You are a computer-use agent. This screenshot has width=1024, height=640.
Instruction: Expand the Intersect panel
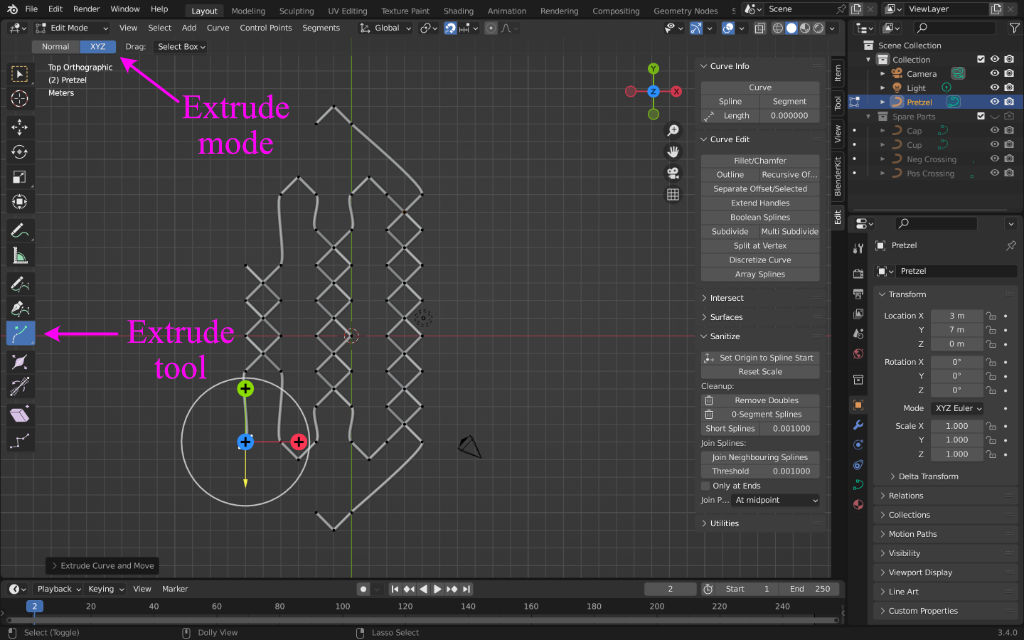click(727, 298)
